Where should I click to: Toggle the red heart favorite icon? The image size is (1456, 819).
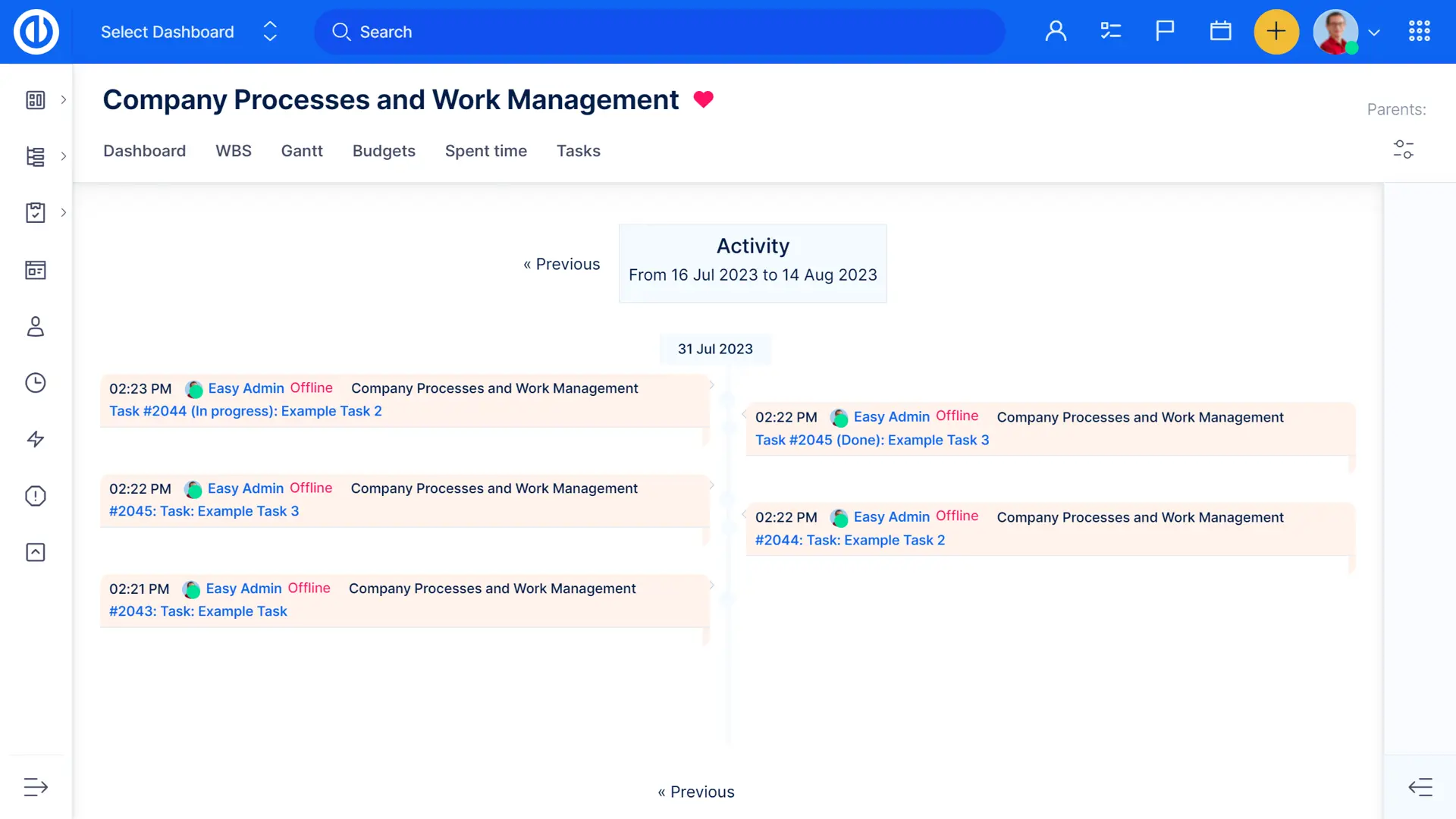(703, 99)
